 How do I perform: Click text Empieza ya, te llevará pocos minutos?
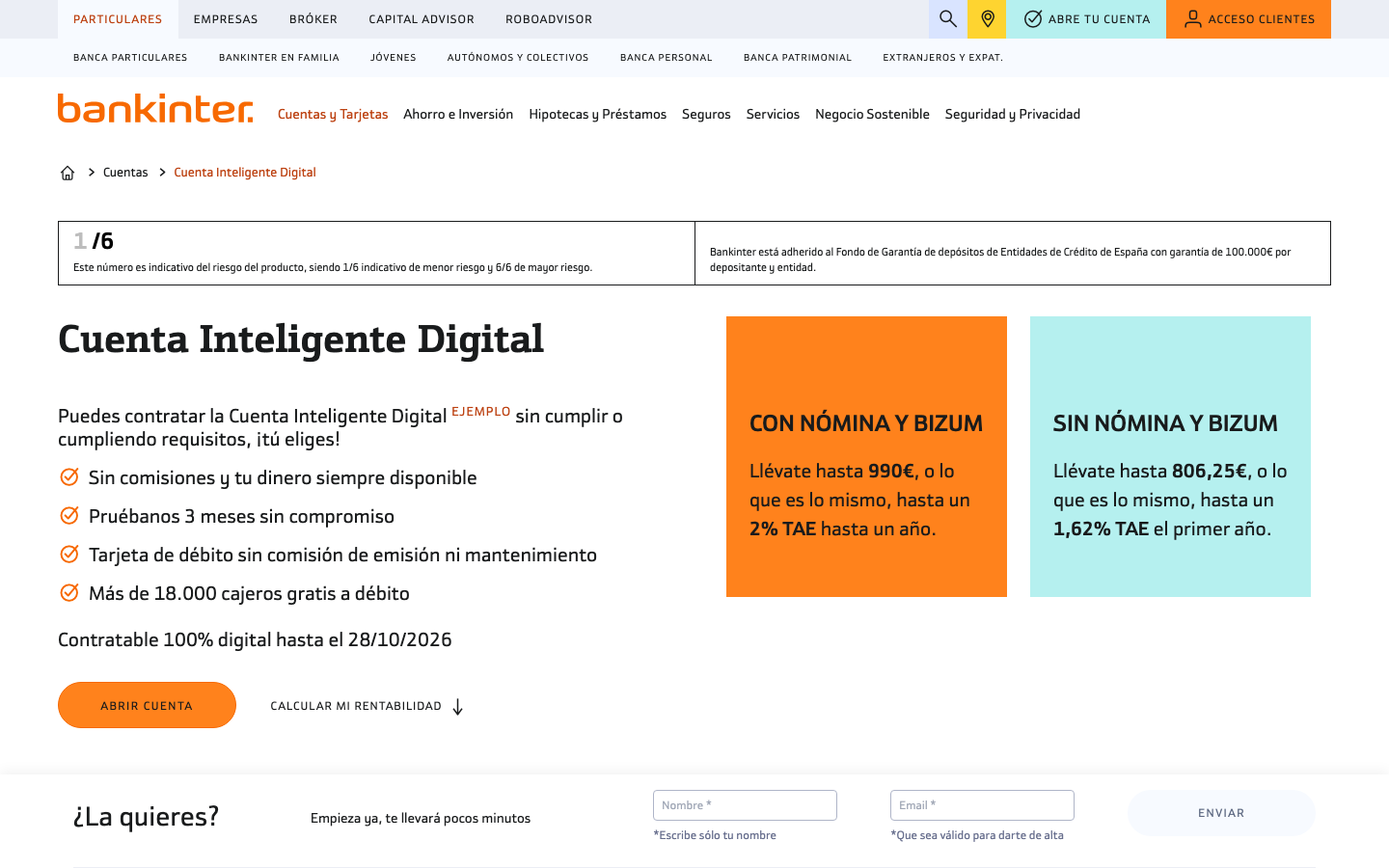(x=421, y=818)
